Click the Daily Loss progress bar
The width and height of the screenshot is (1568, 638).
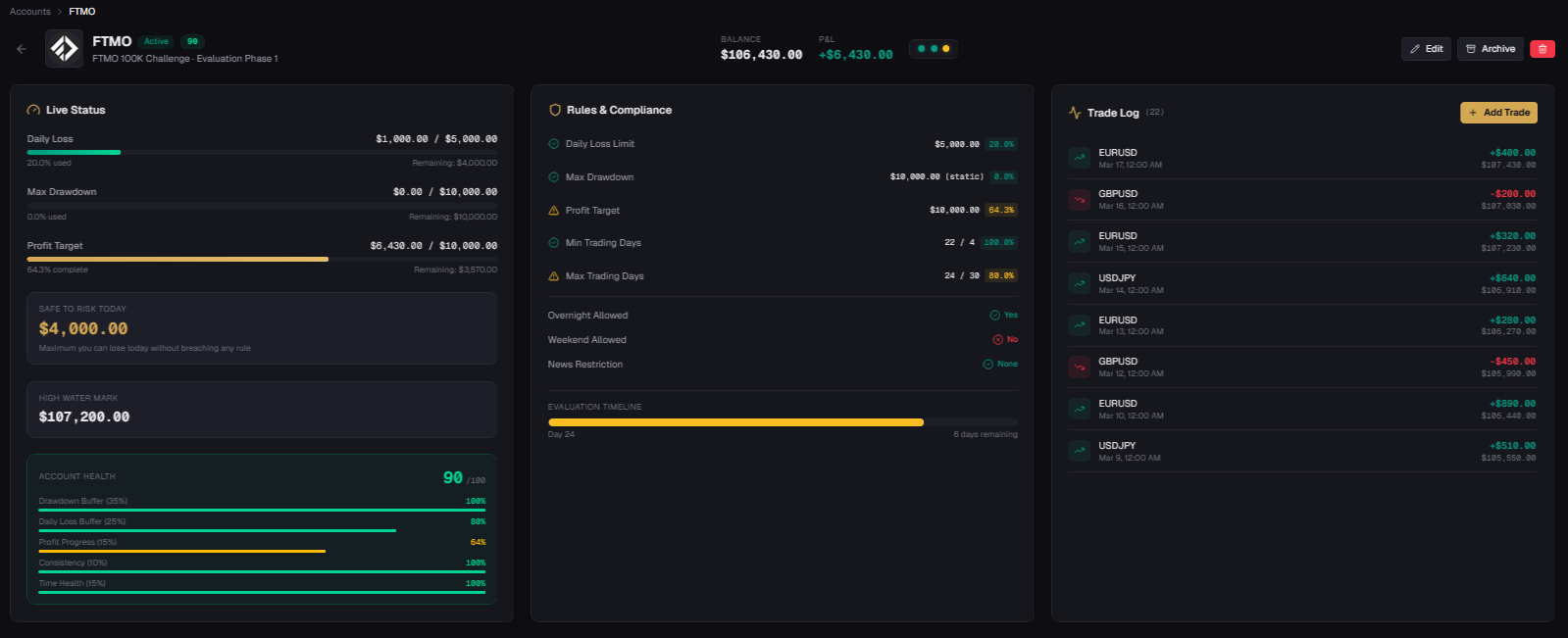262,152
